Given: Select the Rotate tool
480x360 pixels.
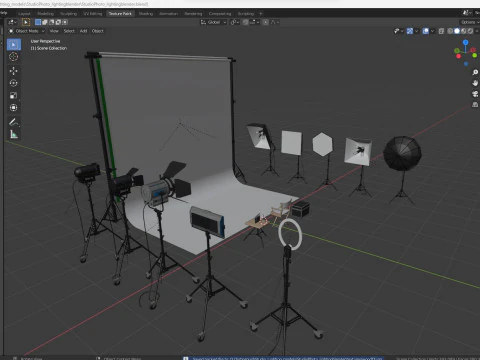Looking at the screenshot, I should pos(14,83).
